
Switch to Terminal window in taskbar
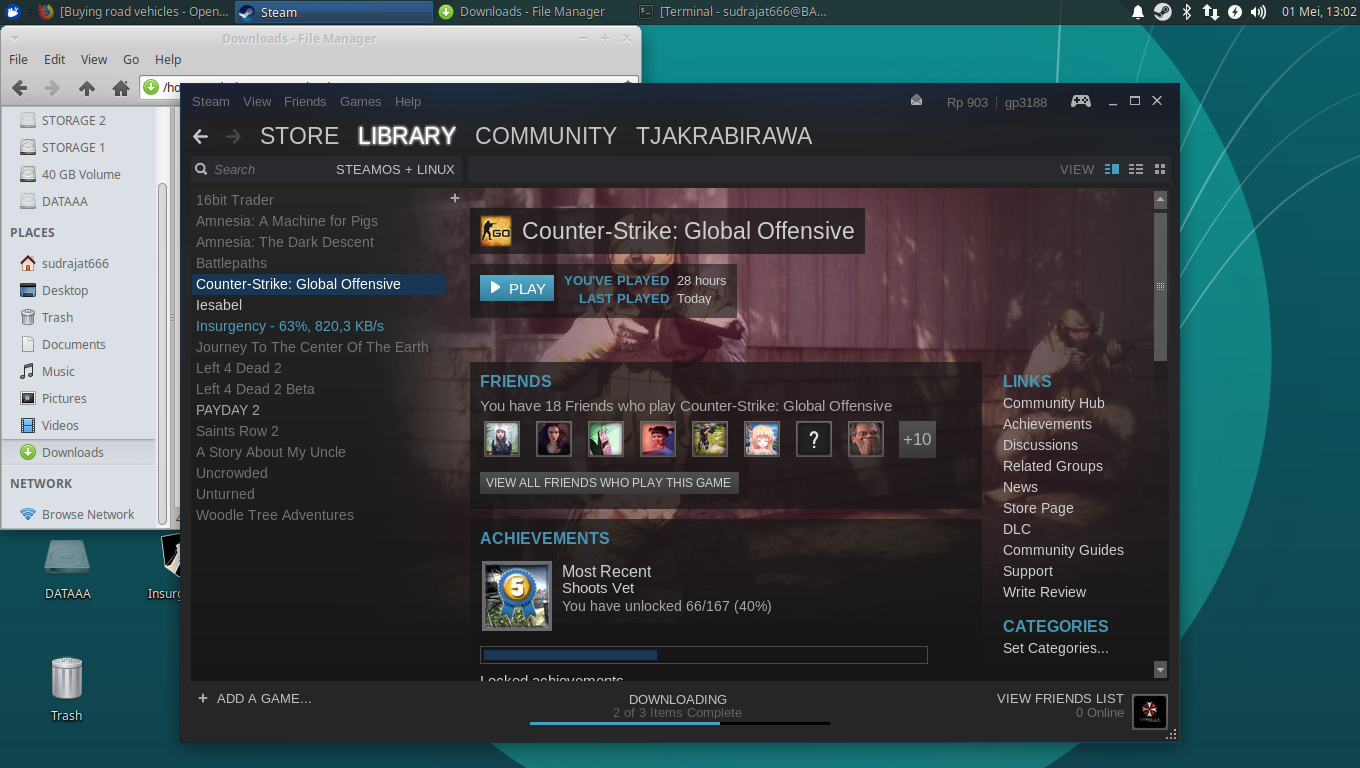click(733, 12)
